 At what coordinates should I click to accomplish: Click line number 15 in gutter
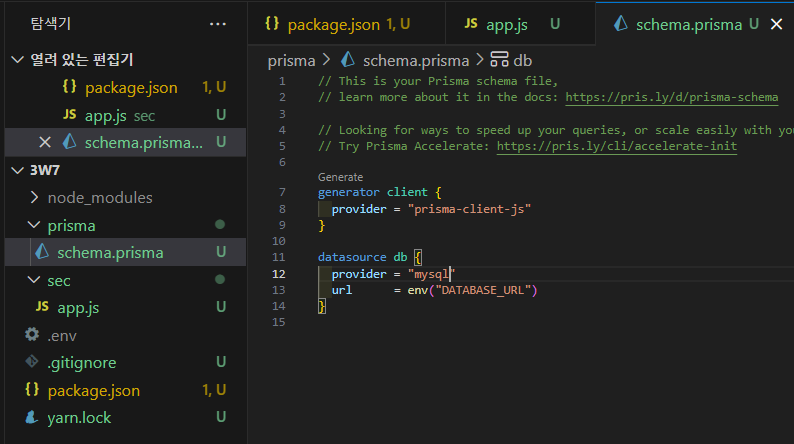click(279, 322)
